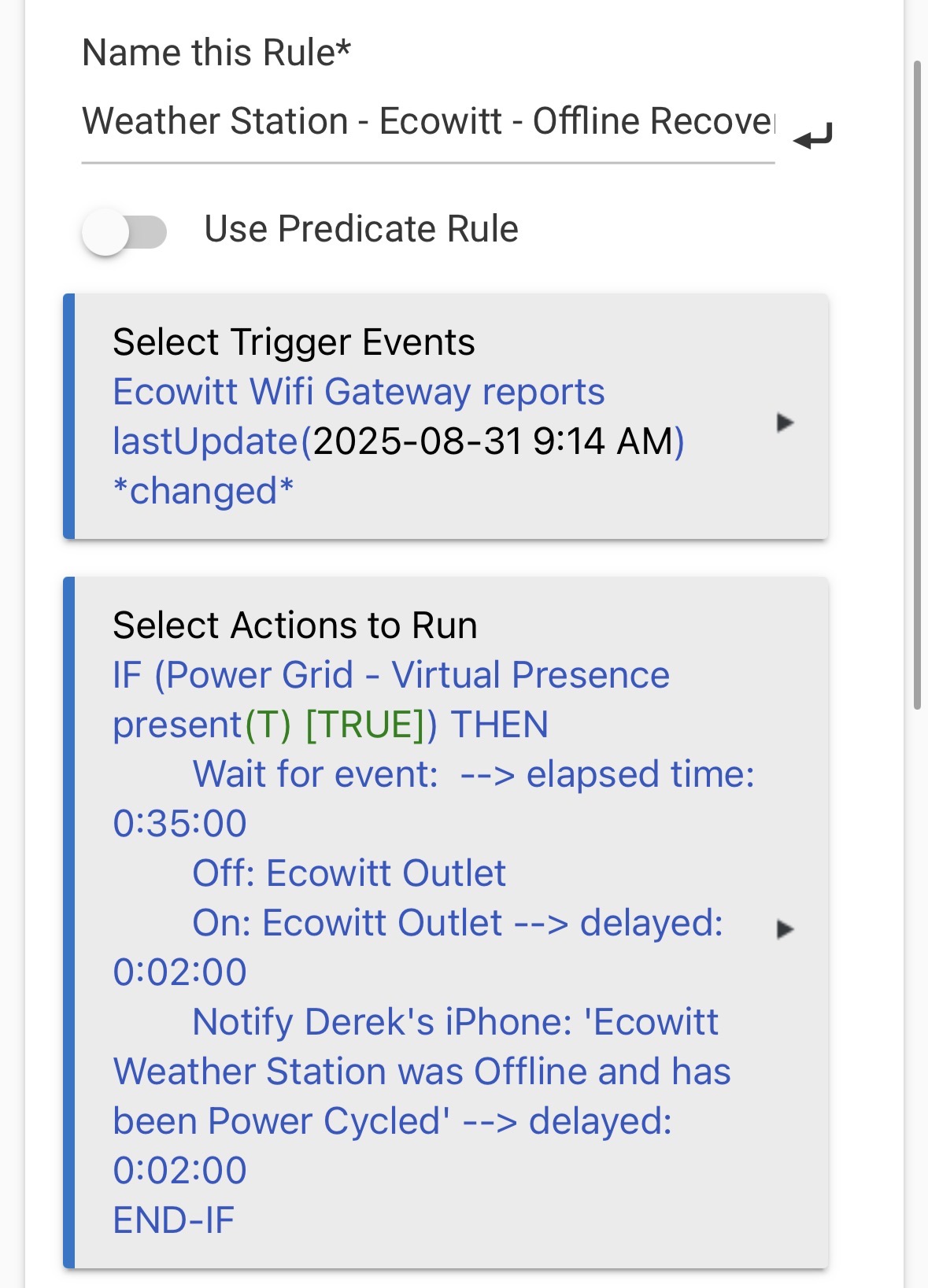Click the enter arrow icon beside rule name
Image resolution: width=928 pixels, height=1288 pixels.
pyautogui.click(x=813, y=137)
